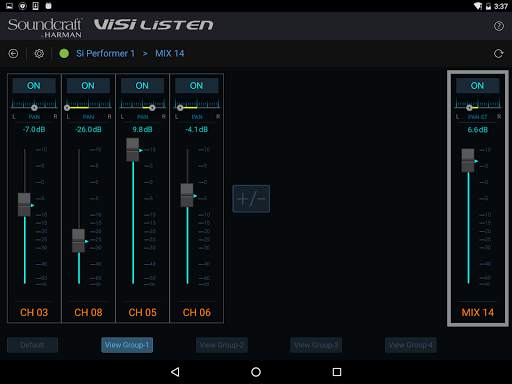Open settings gear icon

pyautogui.click(x=39, y=53)
